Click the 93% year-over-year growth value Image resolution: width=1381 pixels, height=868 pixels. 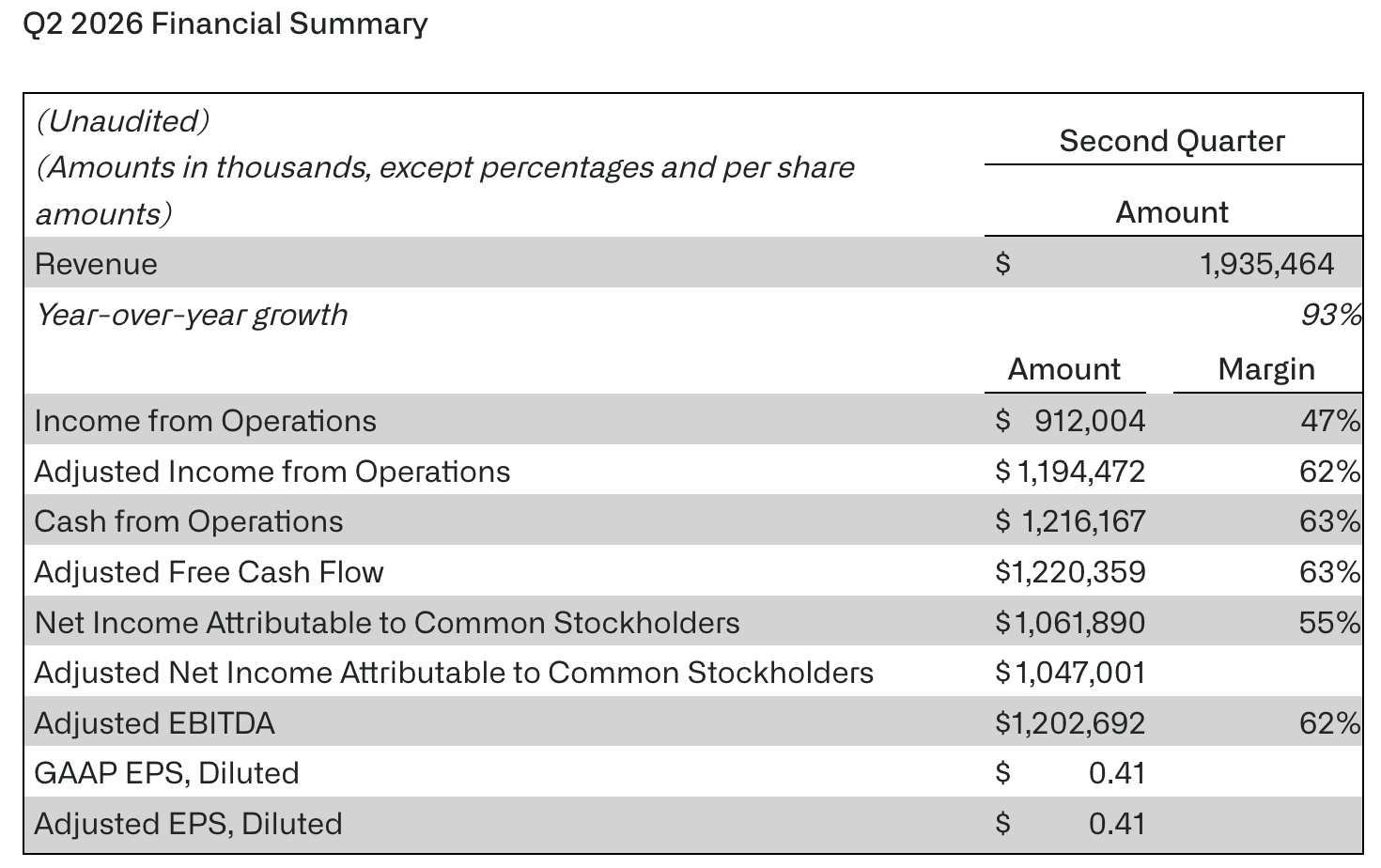pyautogui.click(x=1330, y=315)
